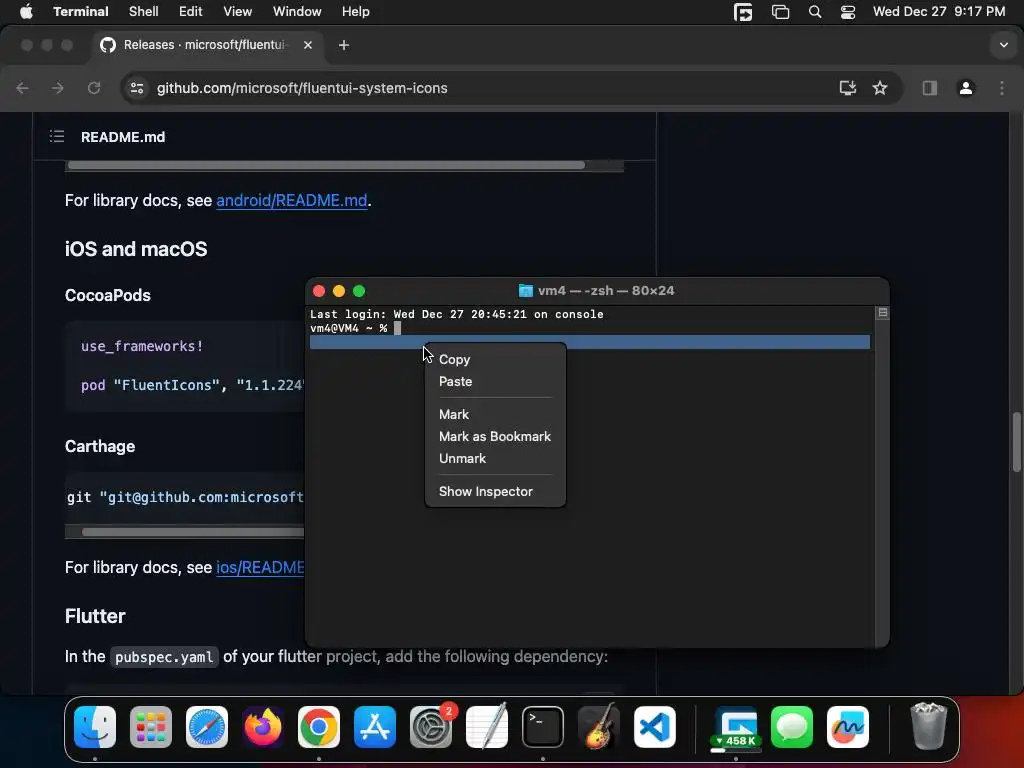This screenshot has height=768, width=1024.
Task: Click the horizontal scrollbar above android docs line
Action: (326, 165)
